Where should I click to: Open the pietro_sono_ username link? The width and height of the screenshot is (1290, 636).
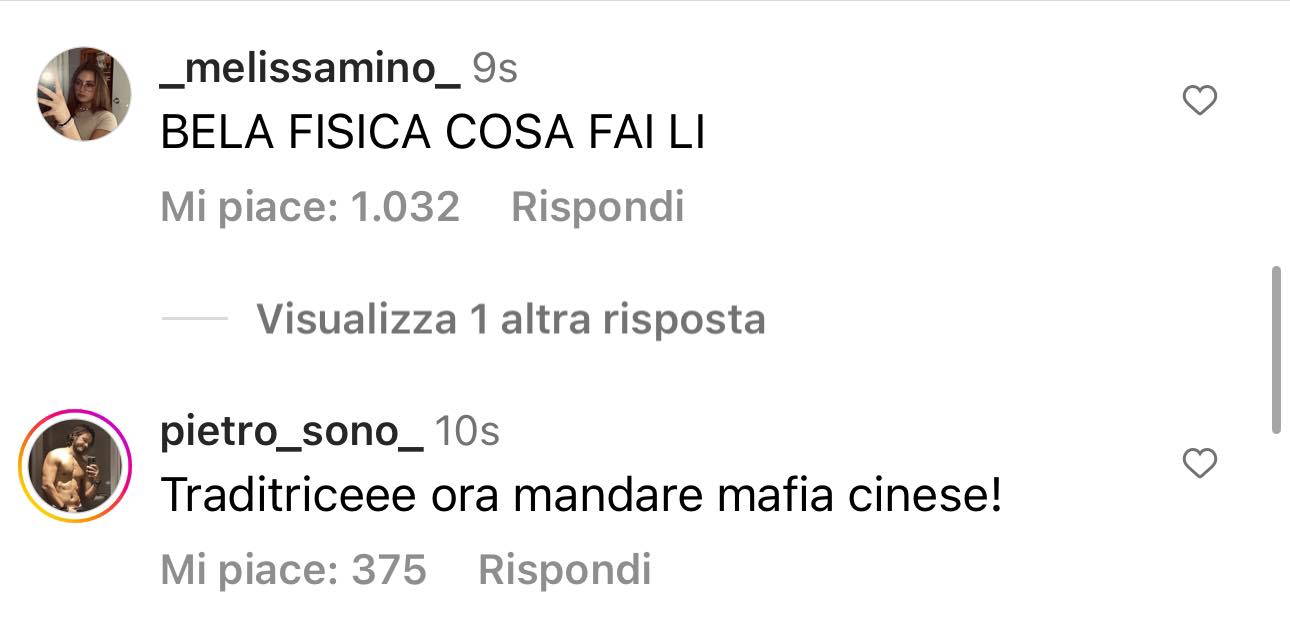click(292, 432)
